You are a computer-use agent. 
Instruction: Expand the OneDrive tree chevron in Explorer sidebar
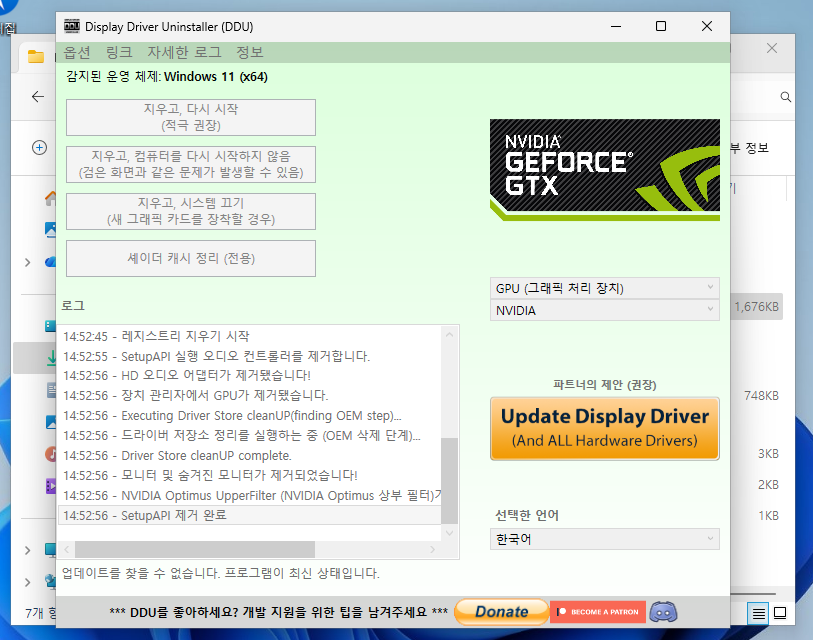pos(27,263)
